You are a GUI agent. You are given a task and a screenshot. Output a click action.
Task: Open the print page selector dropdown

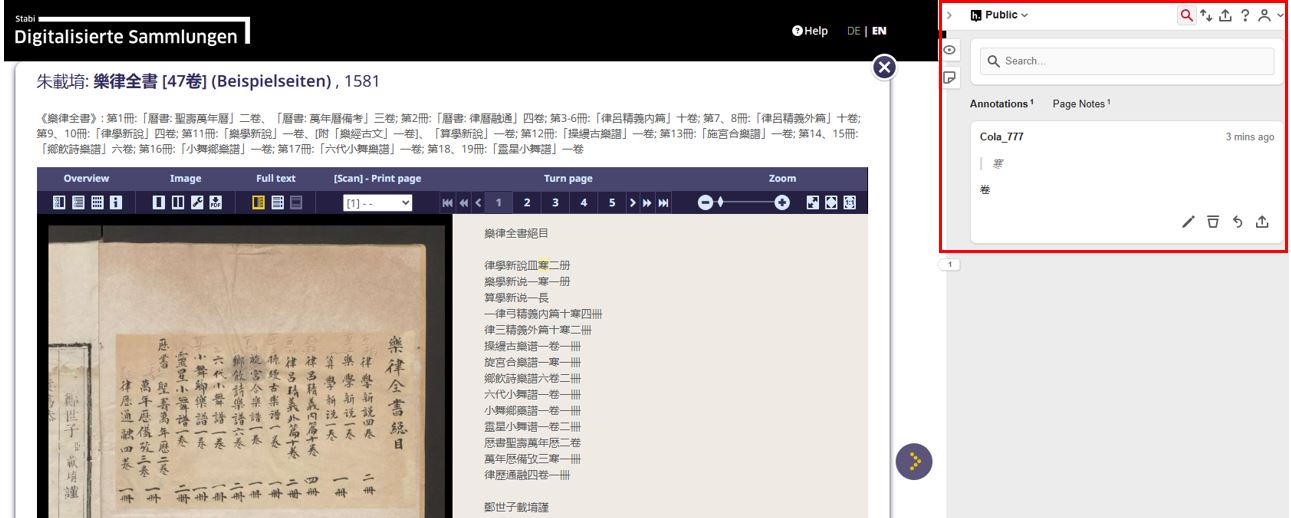pos(377,203)
